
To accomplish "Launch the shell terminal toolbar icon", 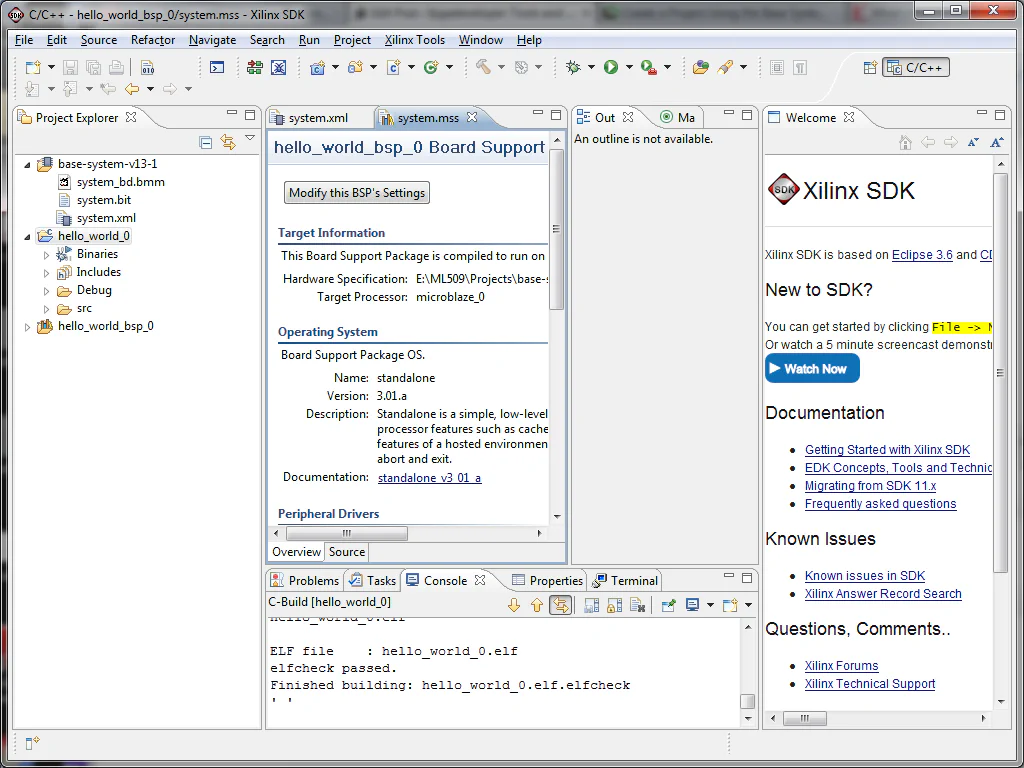I will (x=217, y=67).
